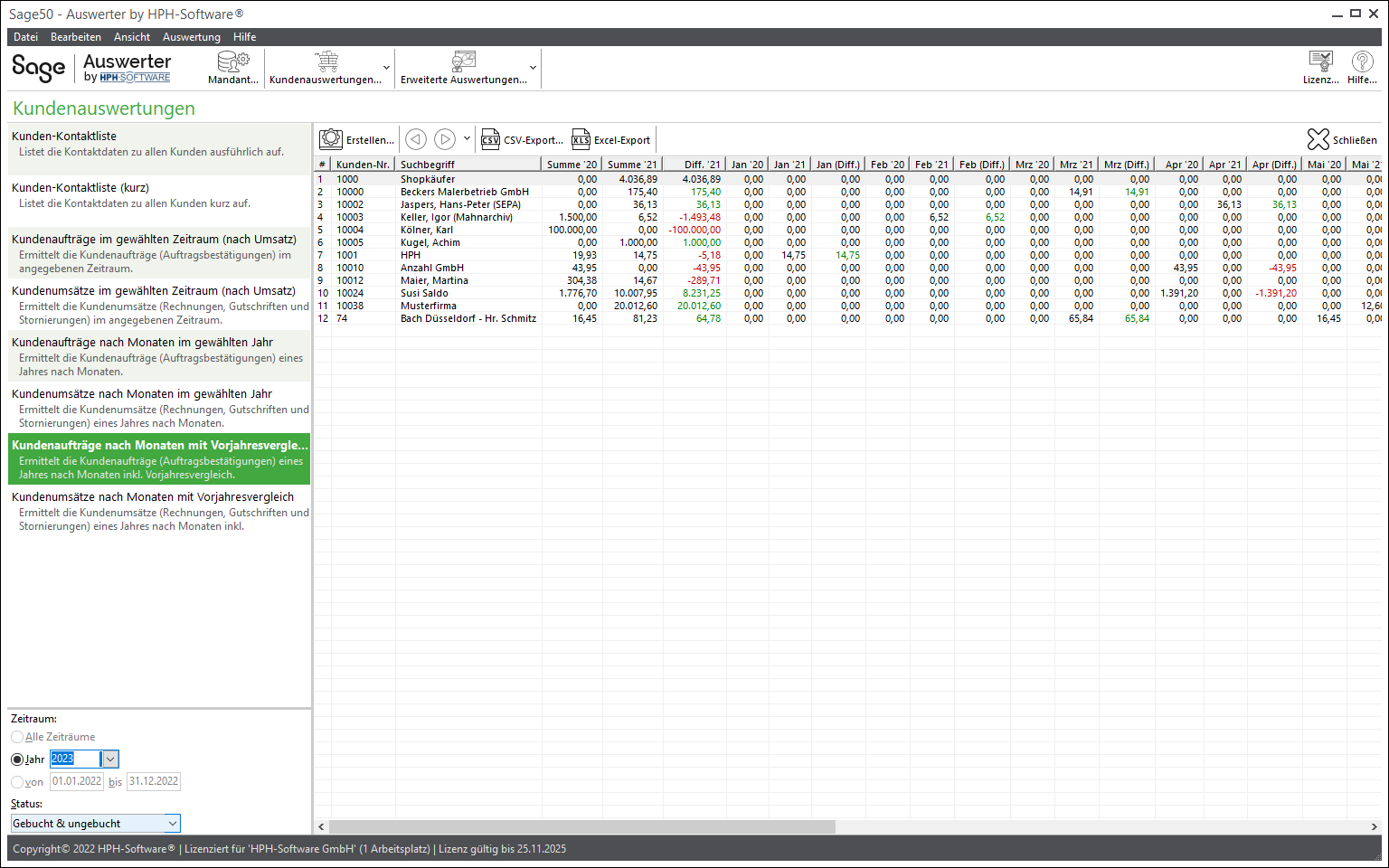
Task: Click the Sage logo
Action: 38,68
